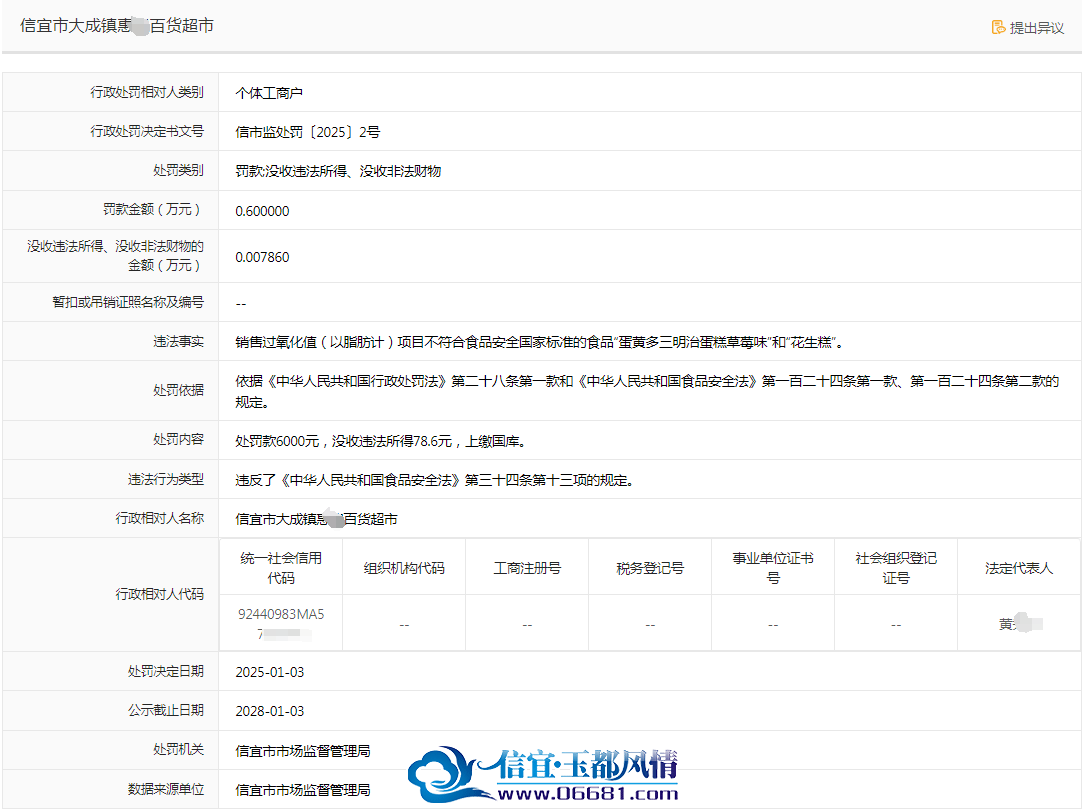Click the 事业单位证书号 column header

[773, 568]
